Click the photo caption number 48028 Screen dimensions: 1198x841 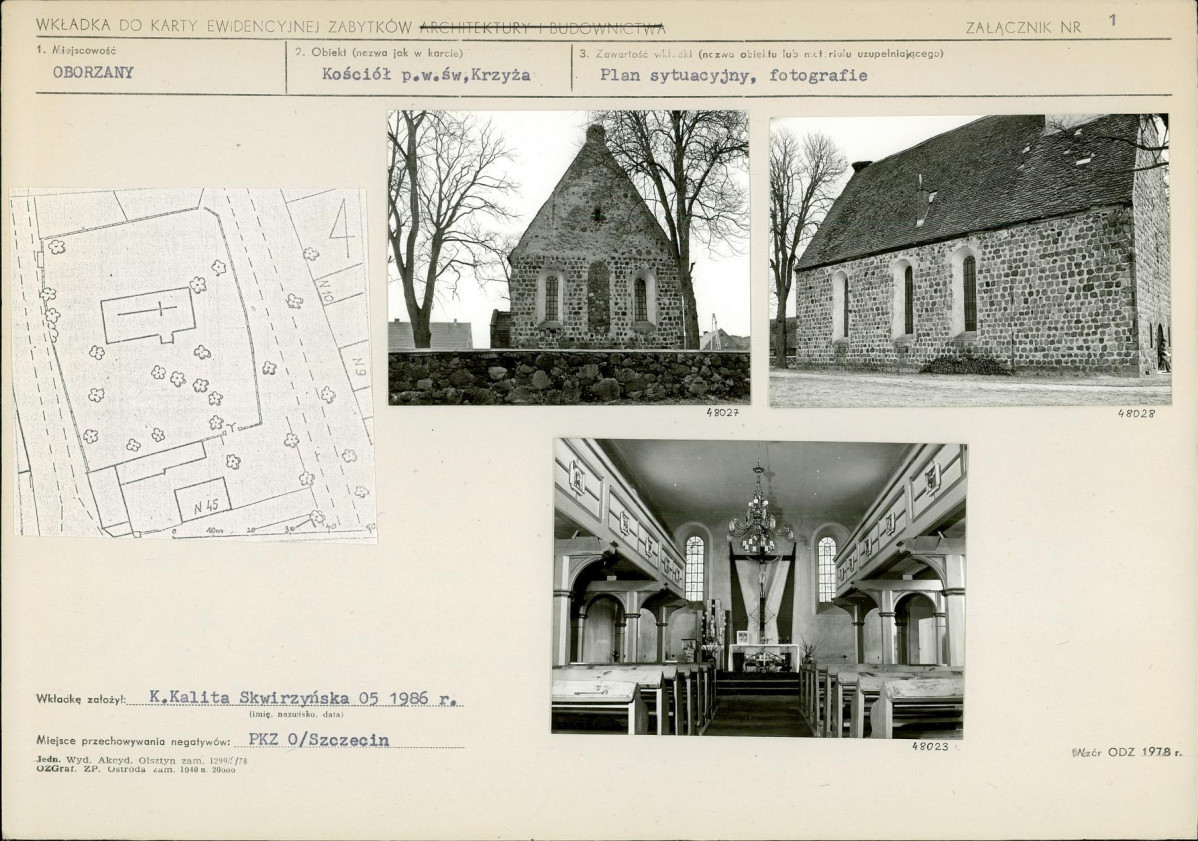1136,413
